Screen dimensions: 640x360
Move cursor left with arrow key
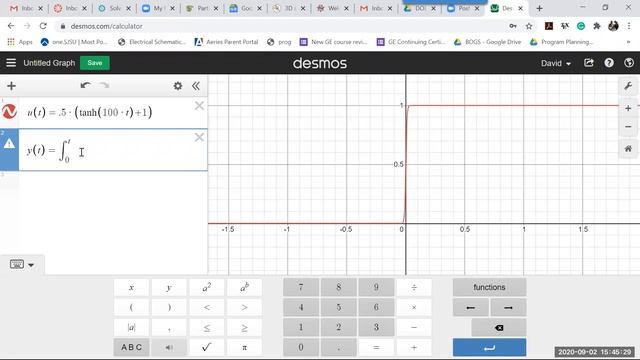(x=470, y=307)
